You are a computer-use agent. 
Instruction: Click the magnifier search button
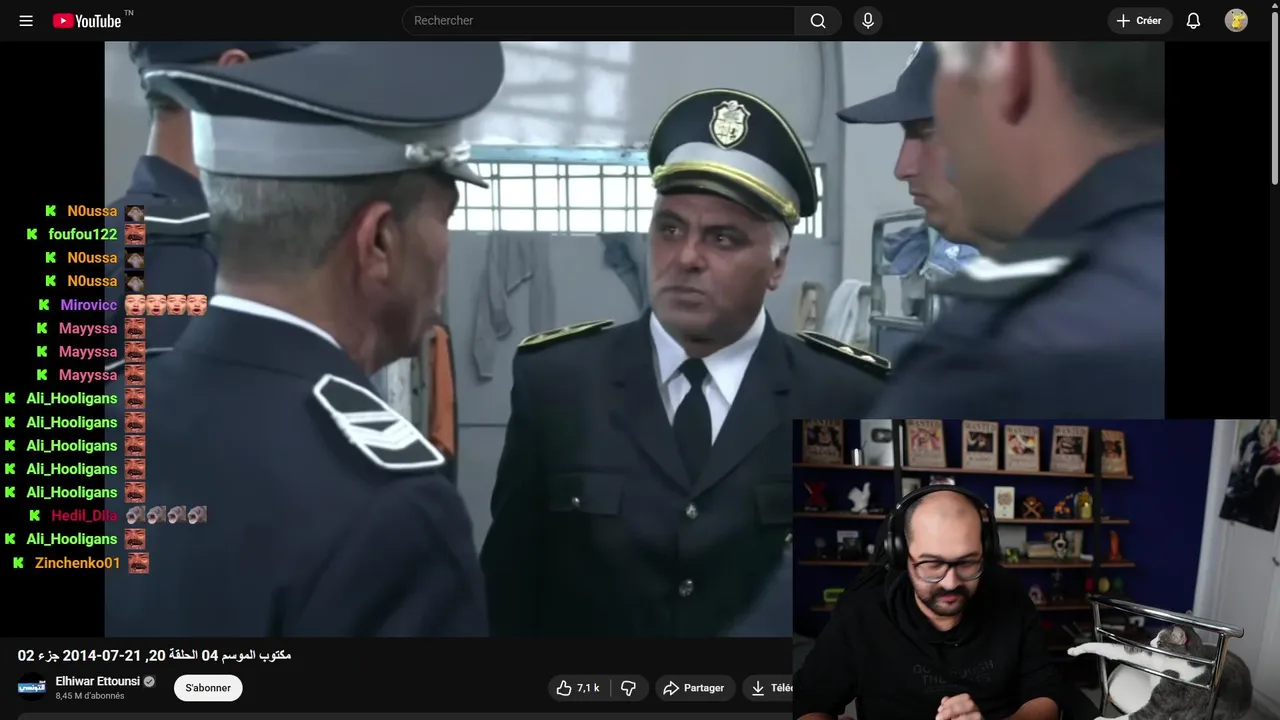tap(818, 21)
